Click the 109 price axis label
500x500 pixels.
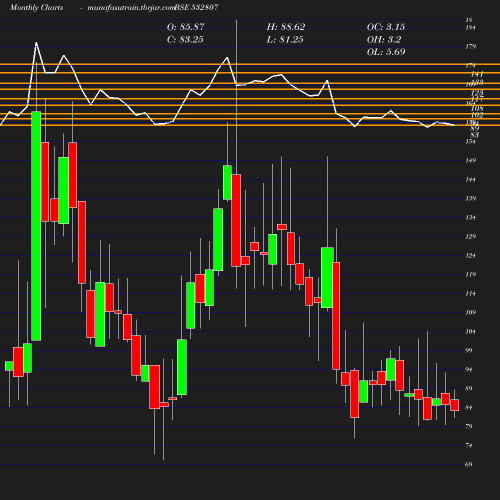[470, 313]
